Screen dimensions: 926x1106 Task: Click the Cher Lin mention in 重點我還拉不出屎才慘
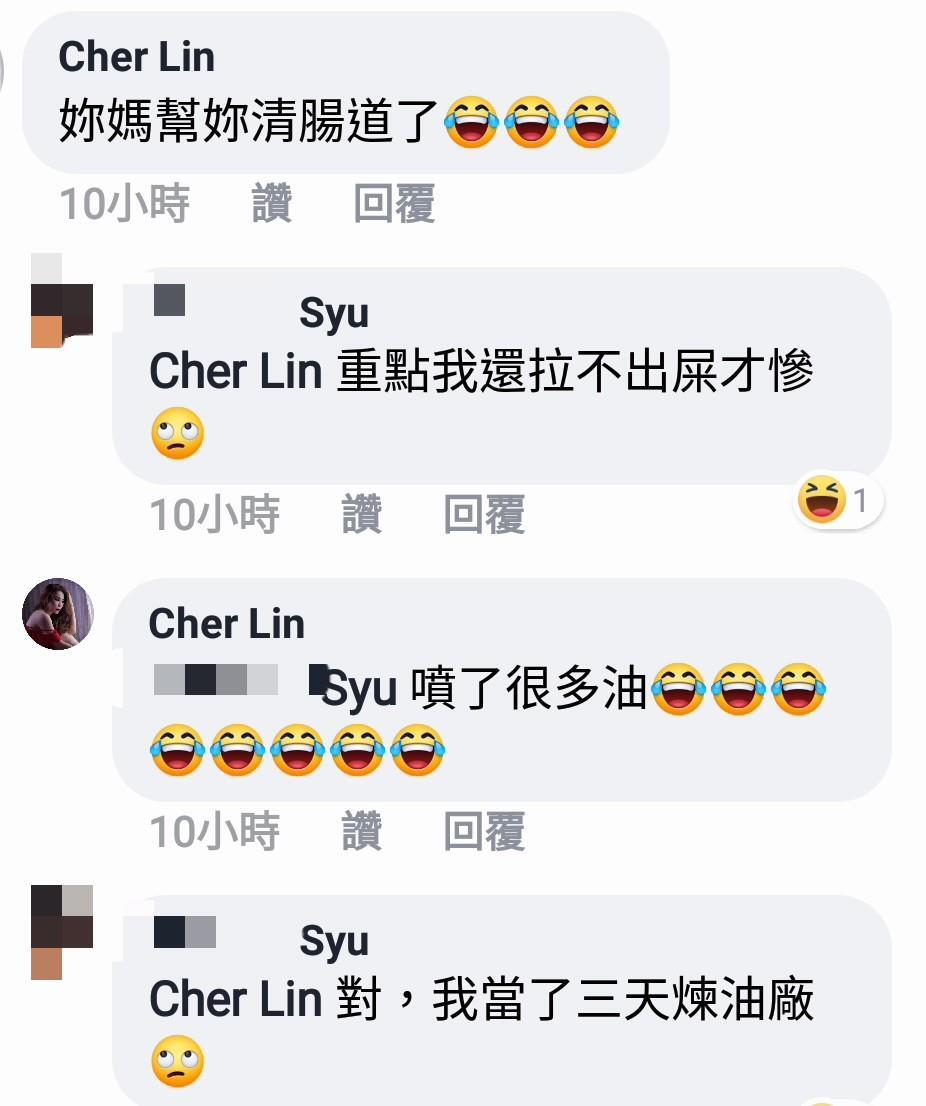coord(236,371)
